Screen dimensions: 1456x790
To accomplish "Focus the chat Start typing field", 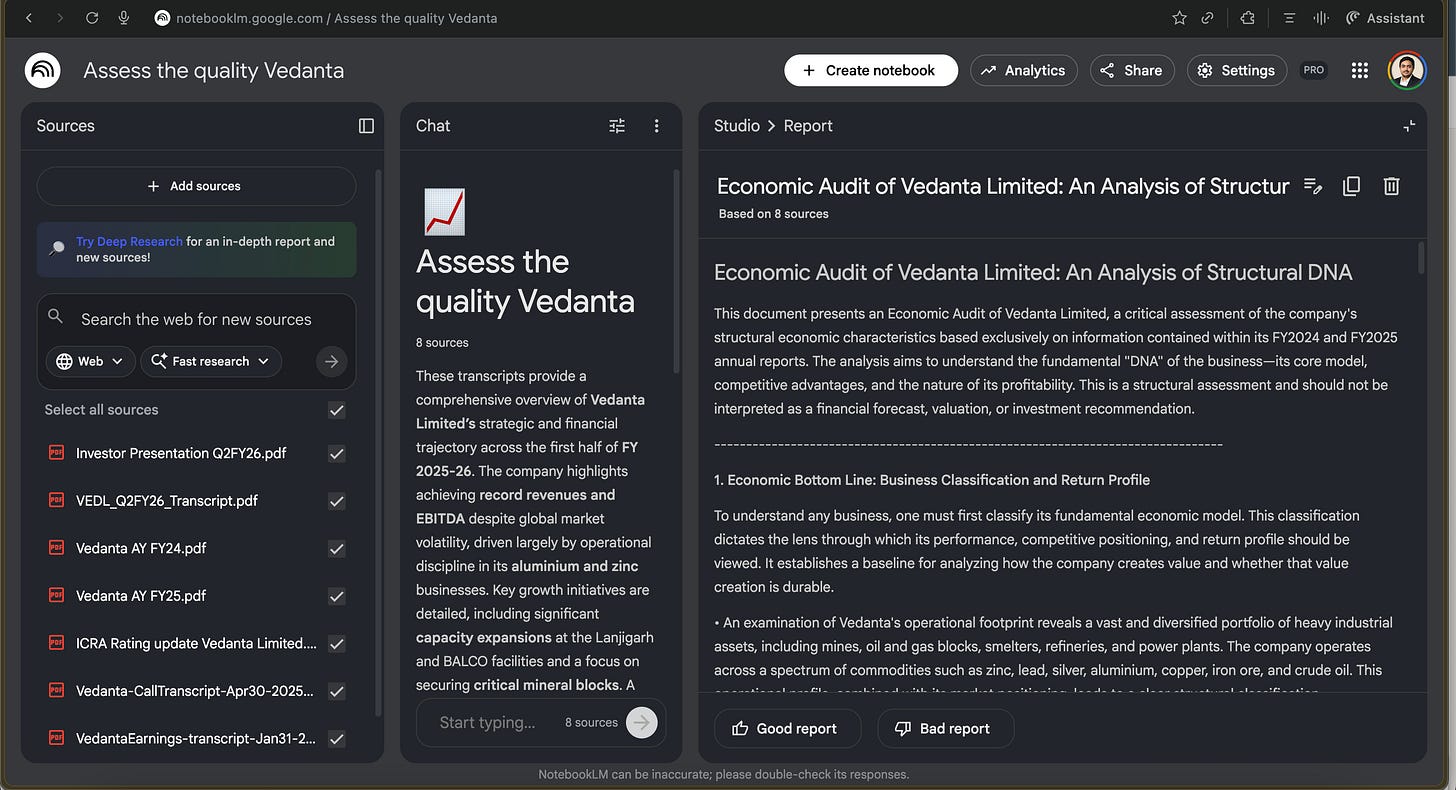I will pos(487,722).
